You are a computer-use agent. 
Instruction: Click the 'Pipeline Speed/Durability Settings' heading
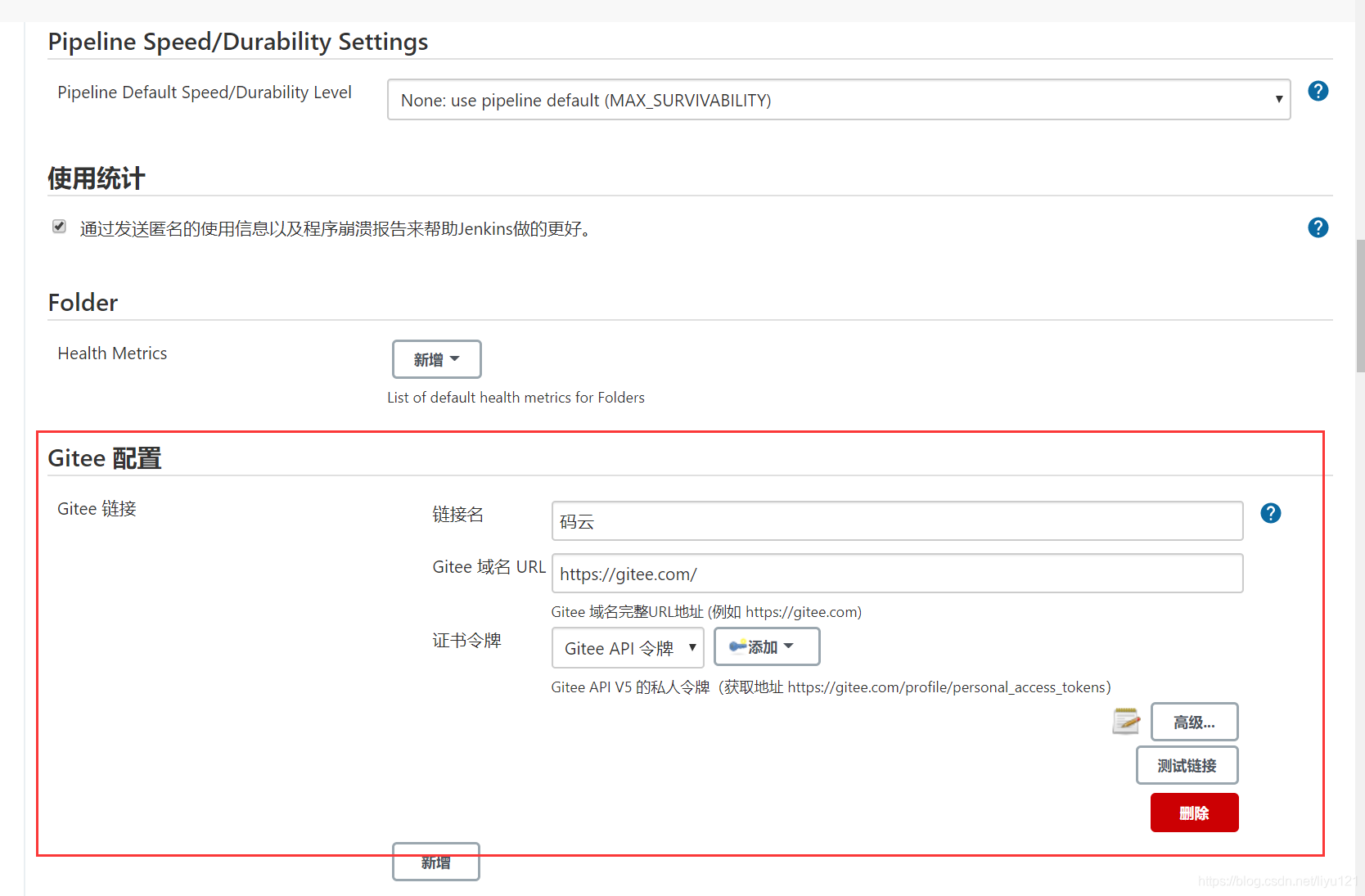click(238, 42)
